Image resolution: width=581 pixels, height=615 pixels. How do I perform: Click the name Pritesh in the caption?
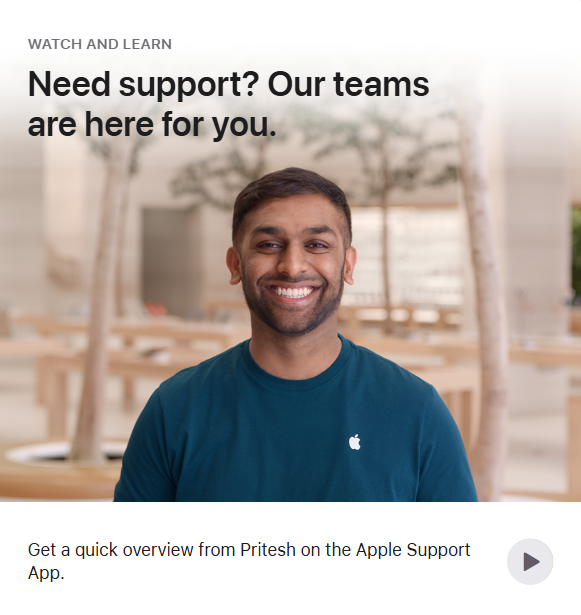(268, 549)
